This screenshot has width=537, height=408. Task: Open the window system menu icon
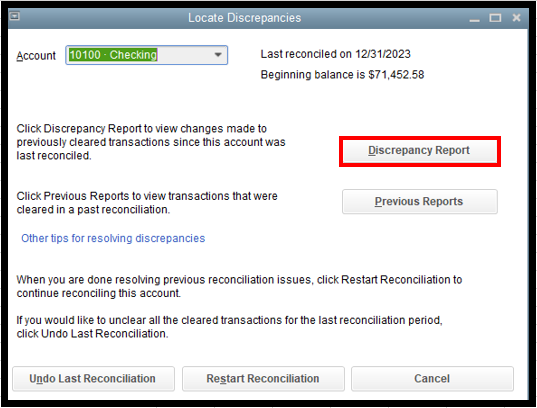point(14,16)
